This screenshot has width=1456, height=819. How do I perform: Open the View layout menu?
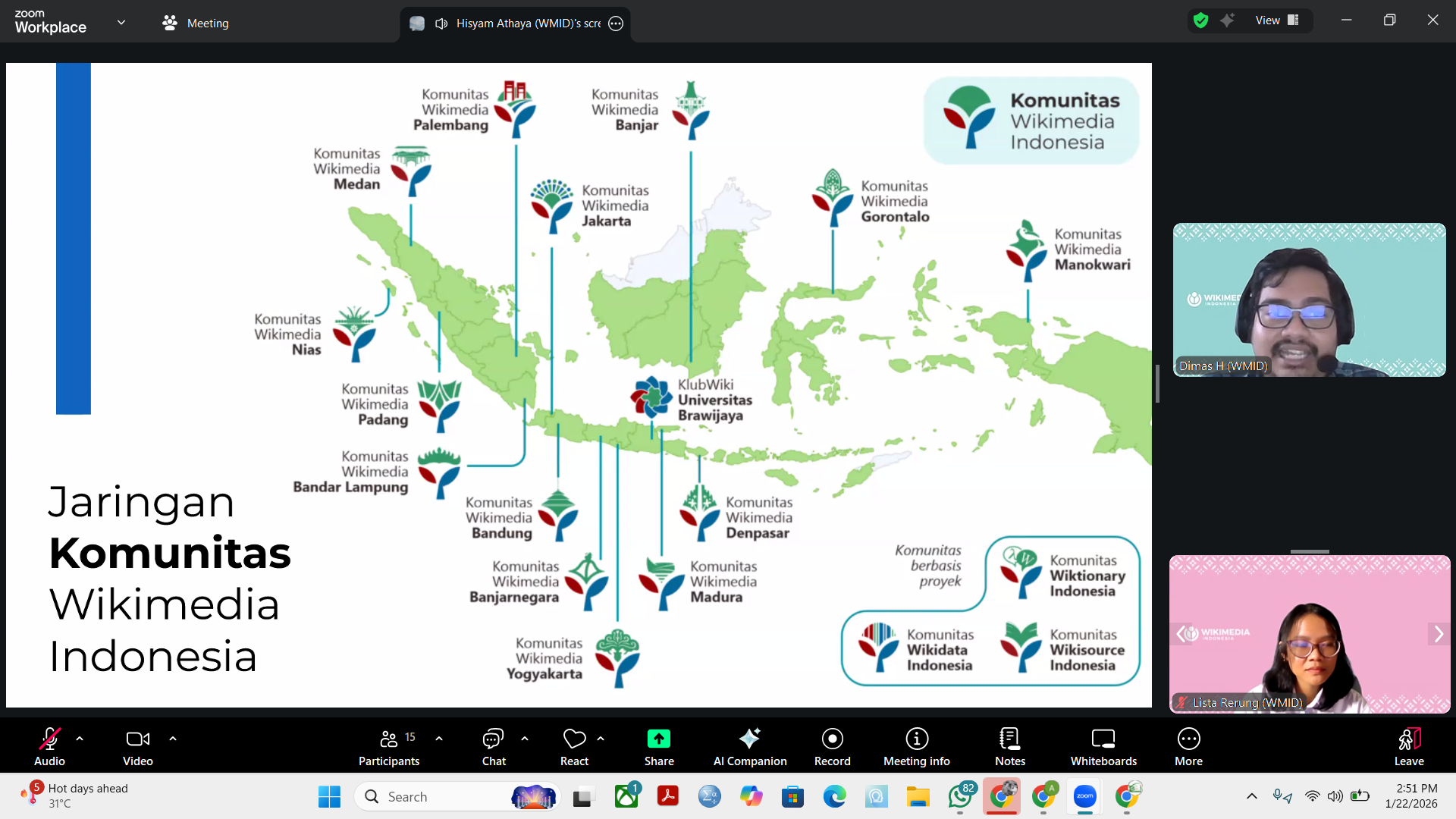tap(1276, 20)
